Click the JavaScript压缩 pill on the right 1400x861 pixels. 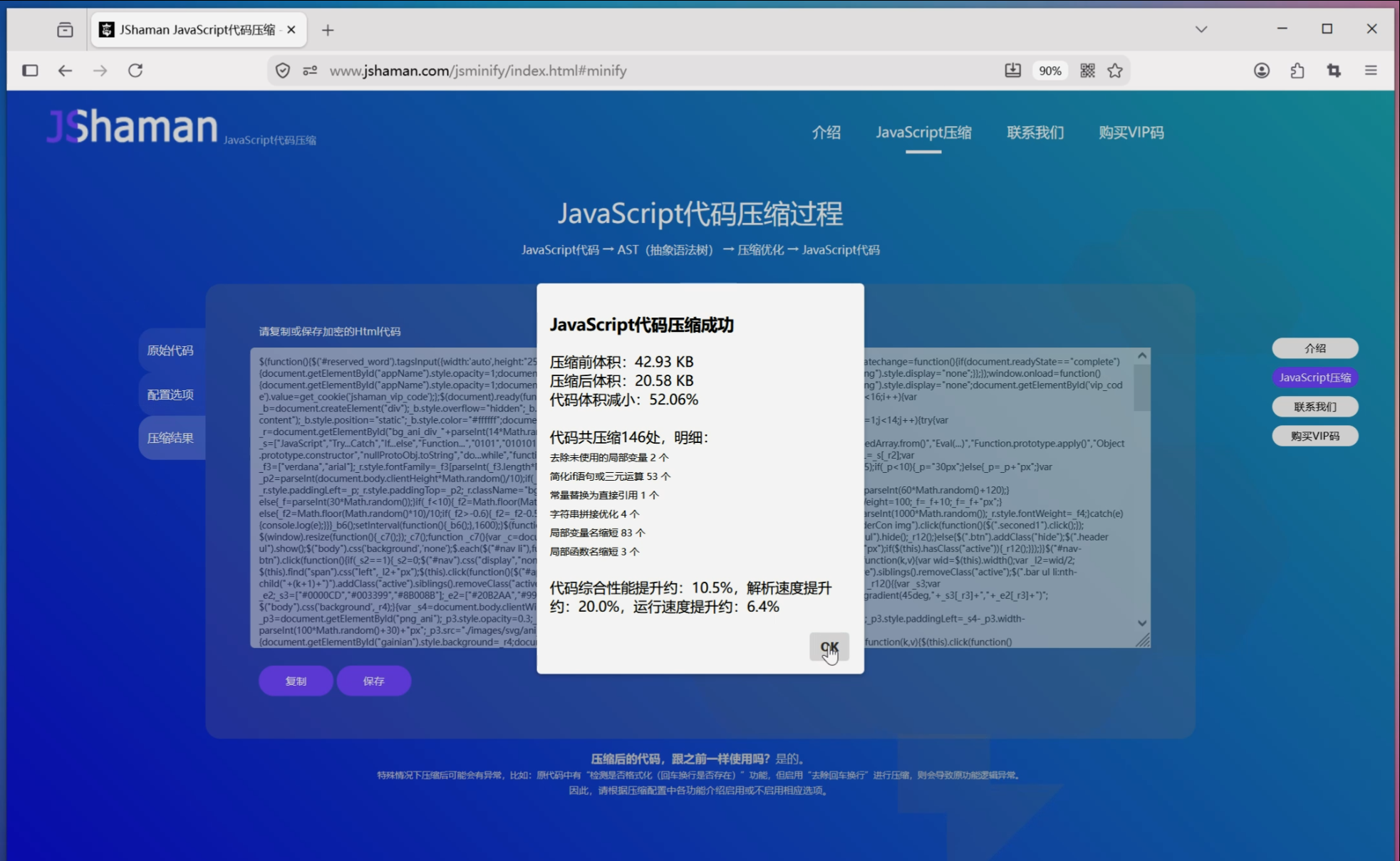pos(1315,377)
